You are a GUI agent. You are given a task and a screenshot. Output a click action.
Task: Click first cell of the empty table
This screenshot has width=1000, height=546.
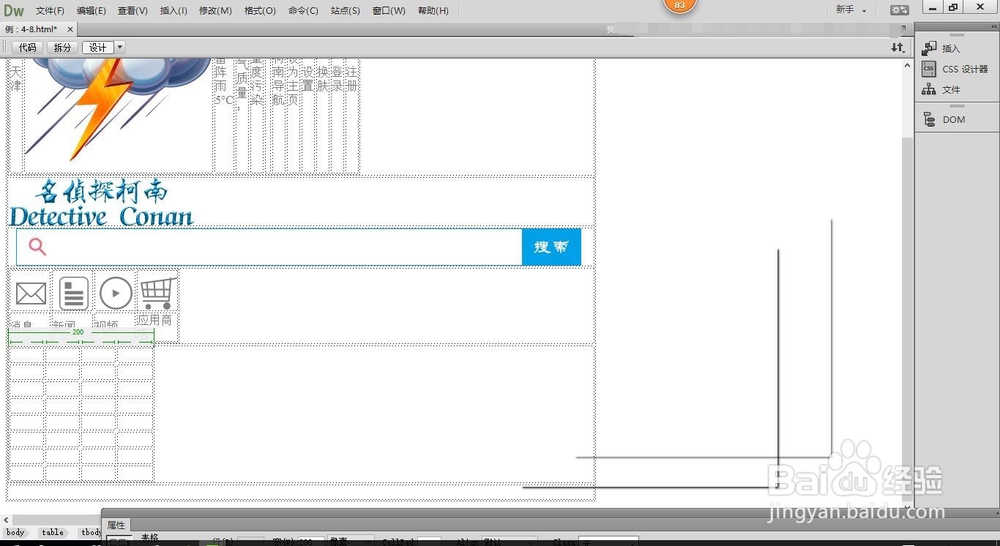[27, 355]
